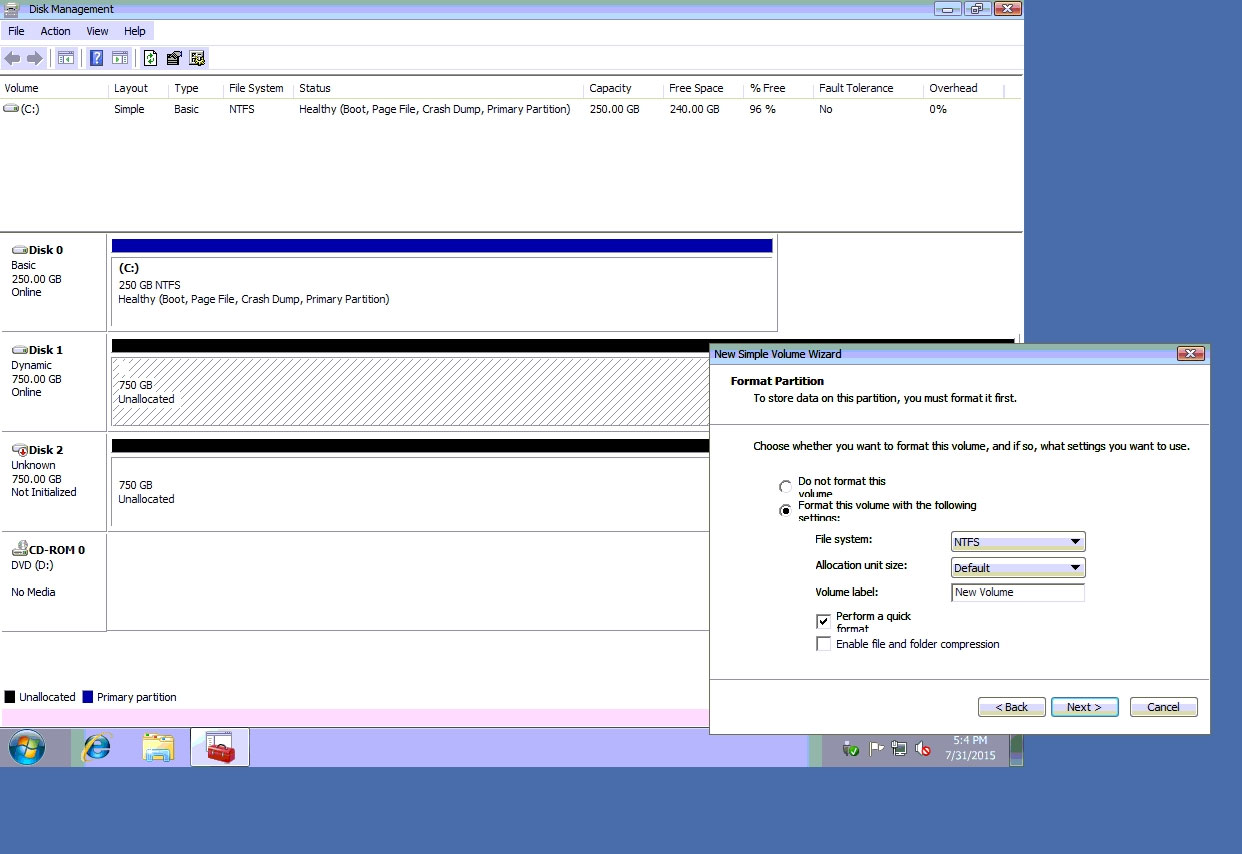Click the Back arrow toolbar icon

(13, 58)
